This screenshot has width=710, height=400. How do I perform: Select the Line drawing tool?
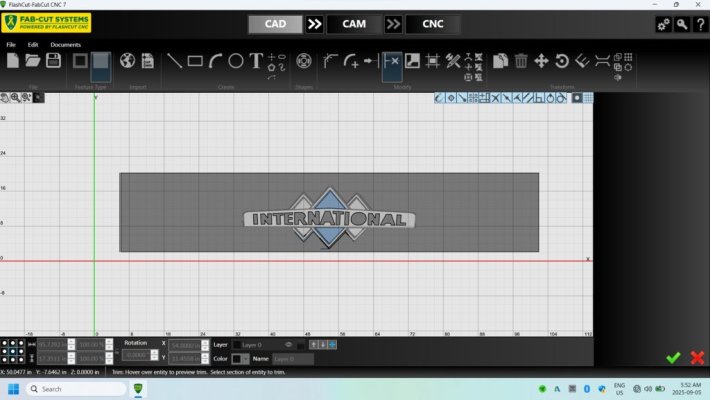tap(174, 61)
